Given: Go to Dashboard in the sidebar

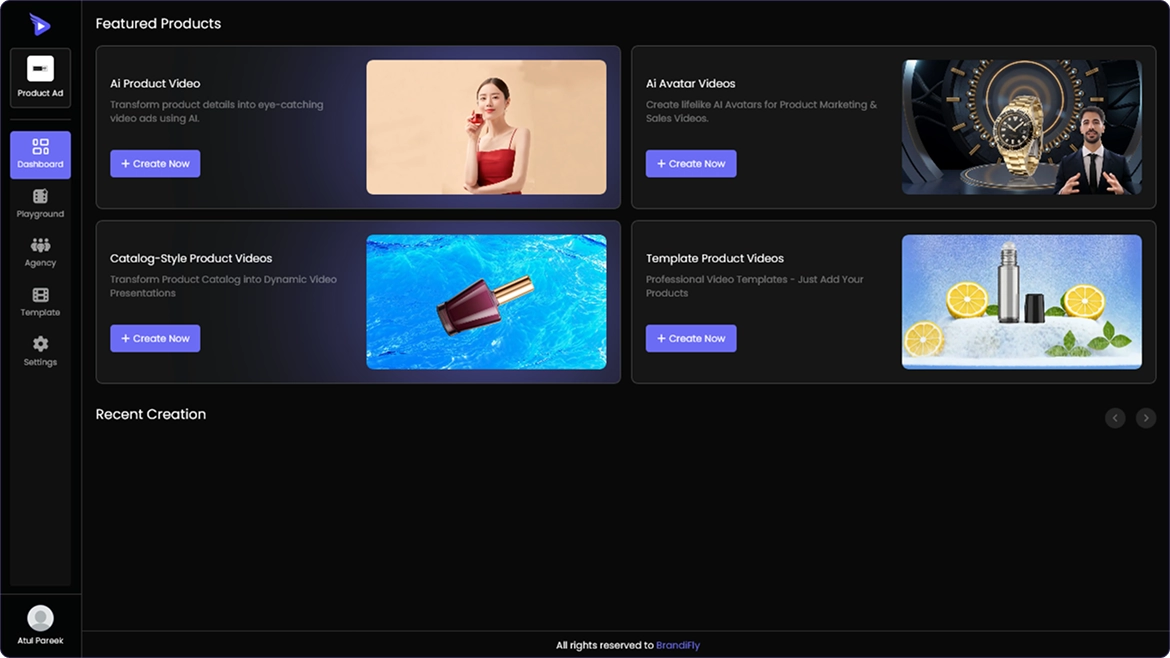Looking at the screenshot, I should [40, 154].
